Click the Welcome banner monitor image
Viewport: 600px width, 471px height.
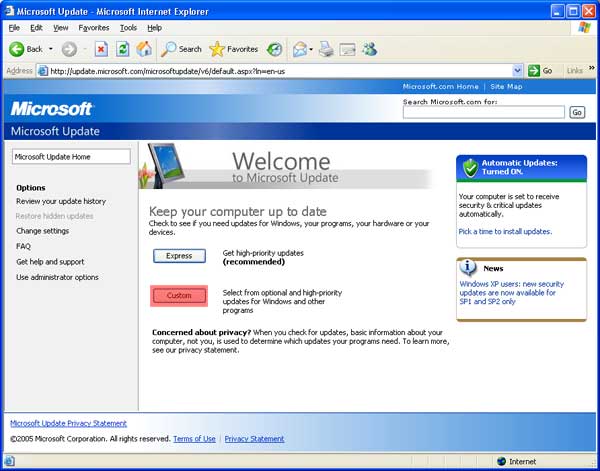click(x=166, y=165)
